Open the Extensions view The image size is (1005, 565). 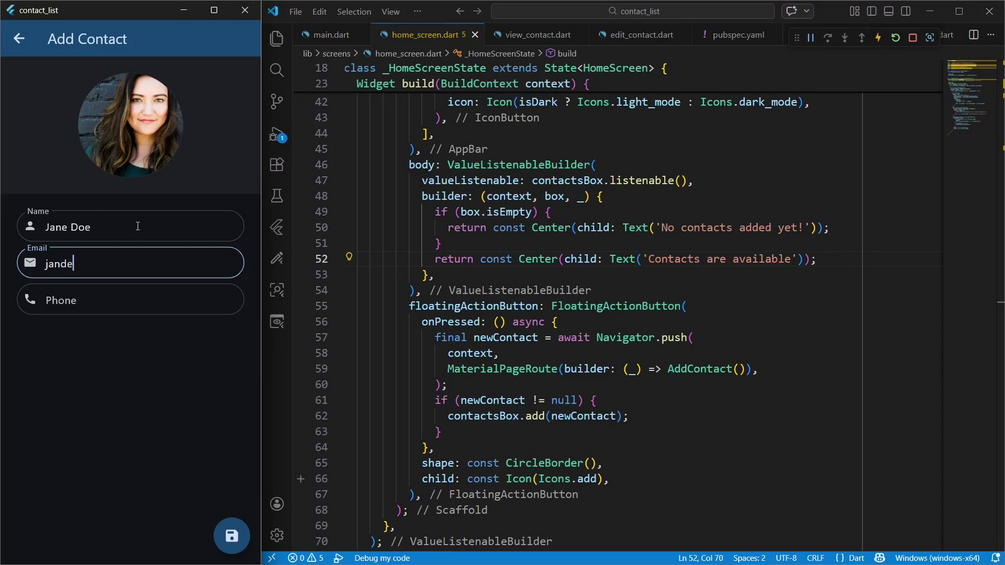click(277, 165)
